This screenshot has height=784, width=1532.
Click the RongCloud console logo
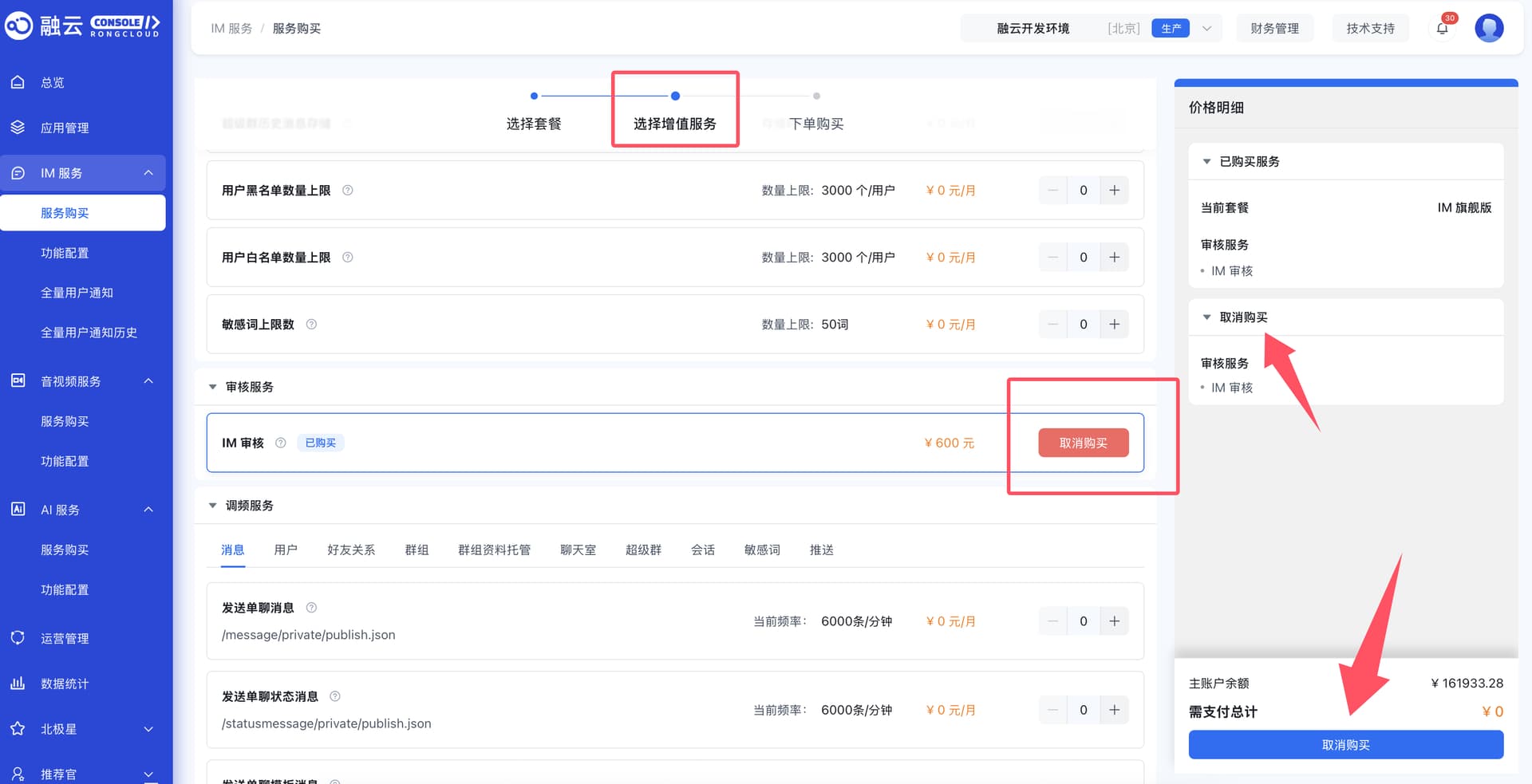click(x=83, y=26)
